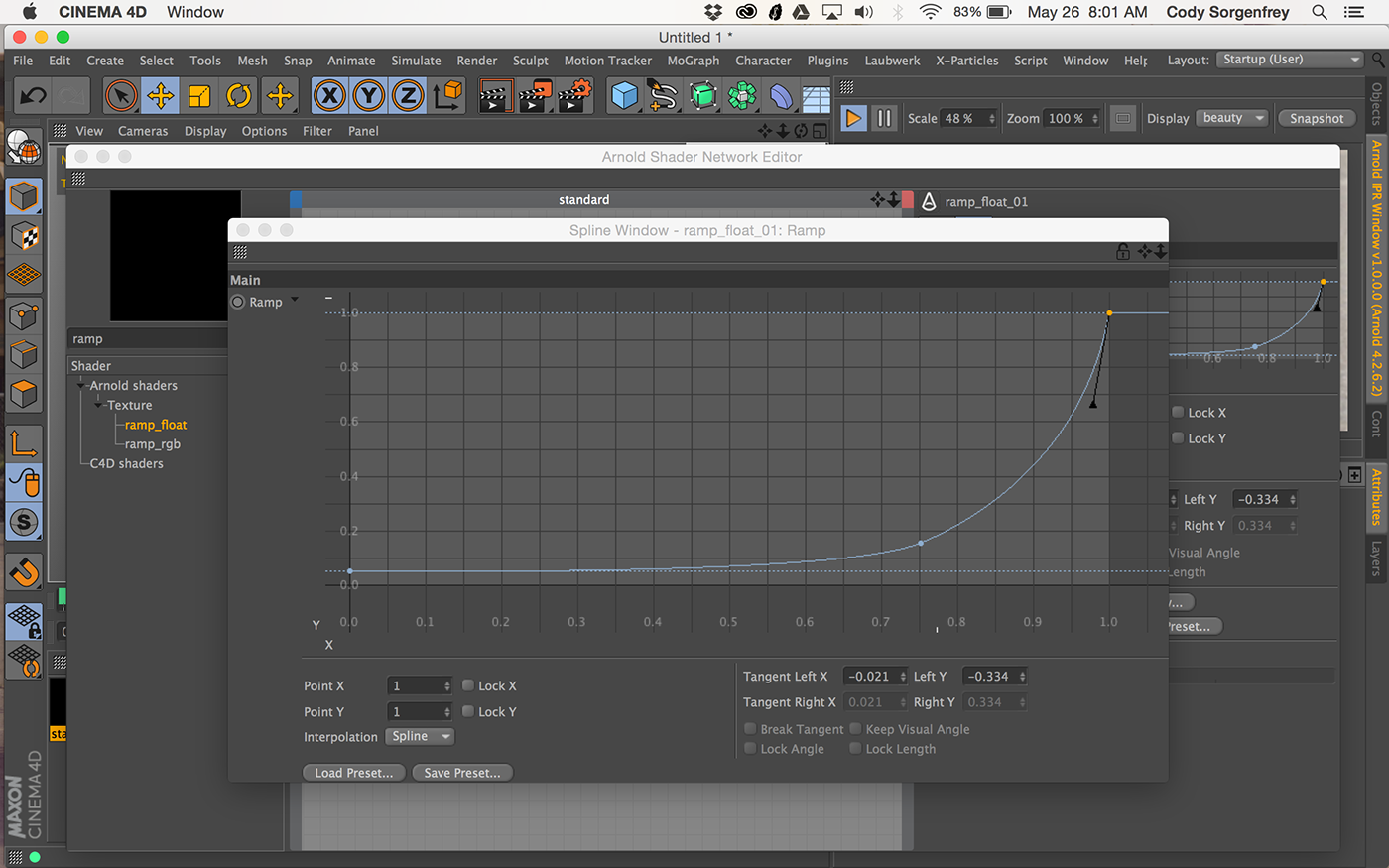This screenshot has width=1389, height=868.
Task: Collapse the Arnold shaders tree node
Action: (81, 385)
